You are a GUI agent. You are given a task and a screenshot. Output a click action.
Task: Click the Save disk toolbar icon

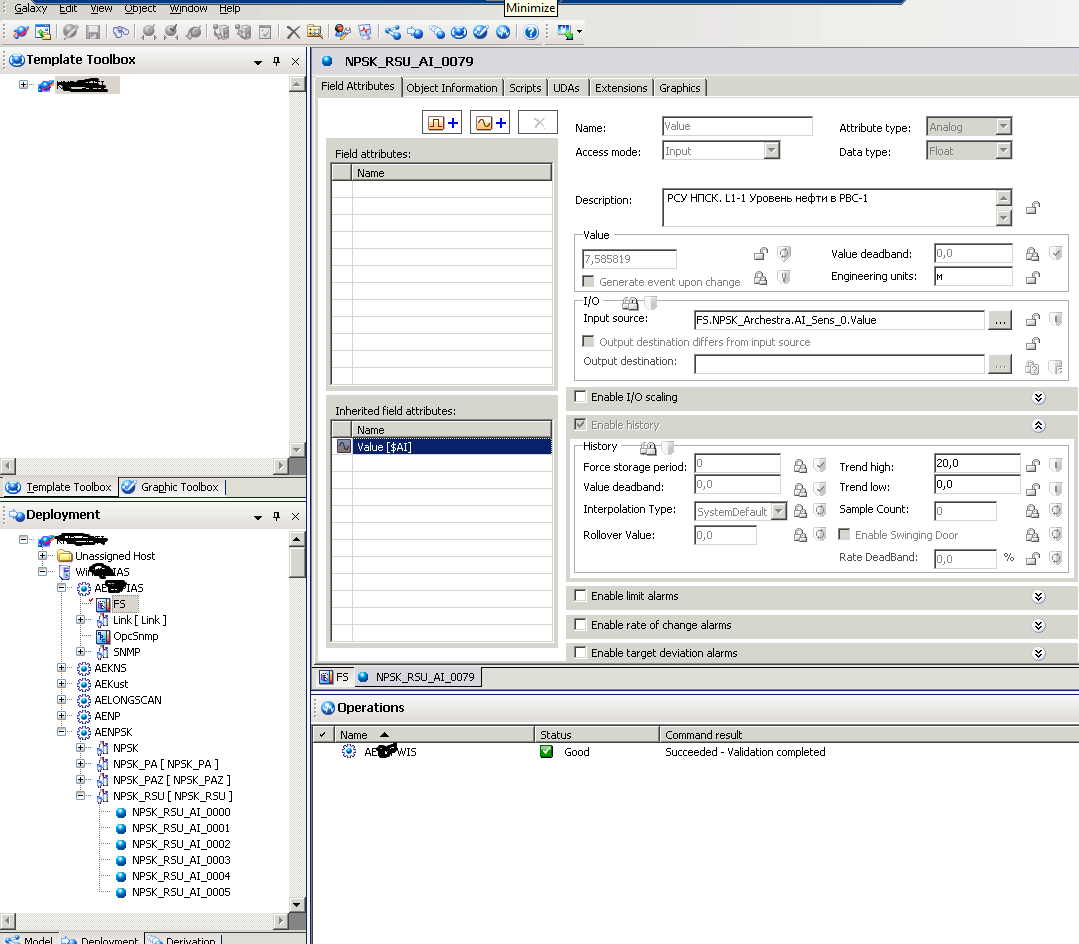point(92,32)
